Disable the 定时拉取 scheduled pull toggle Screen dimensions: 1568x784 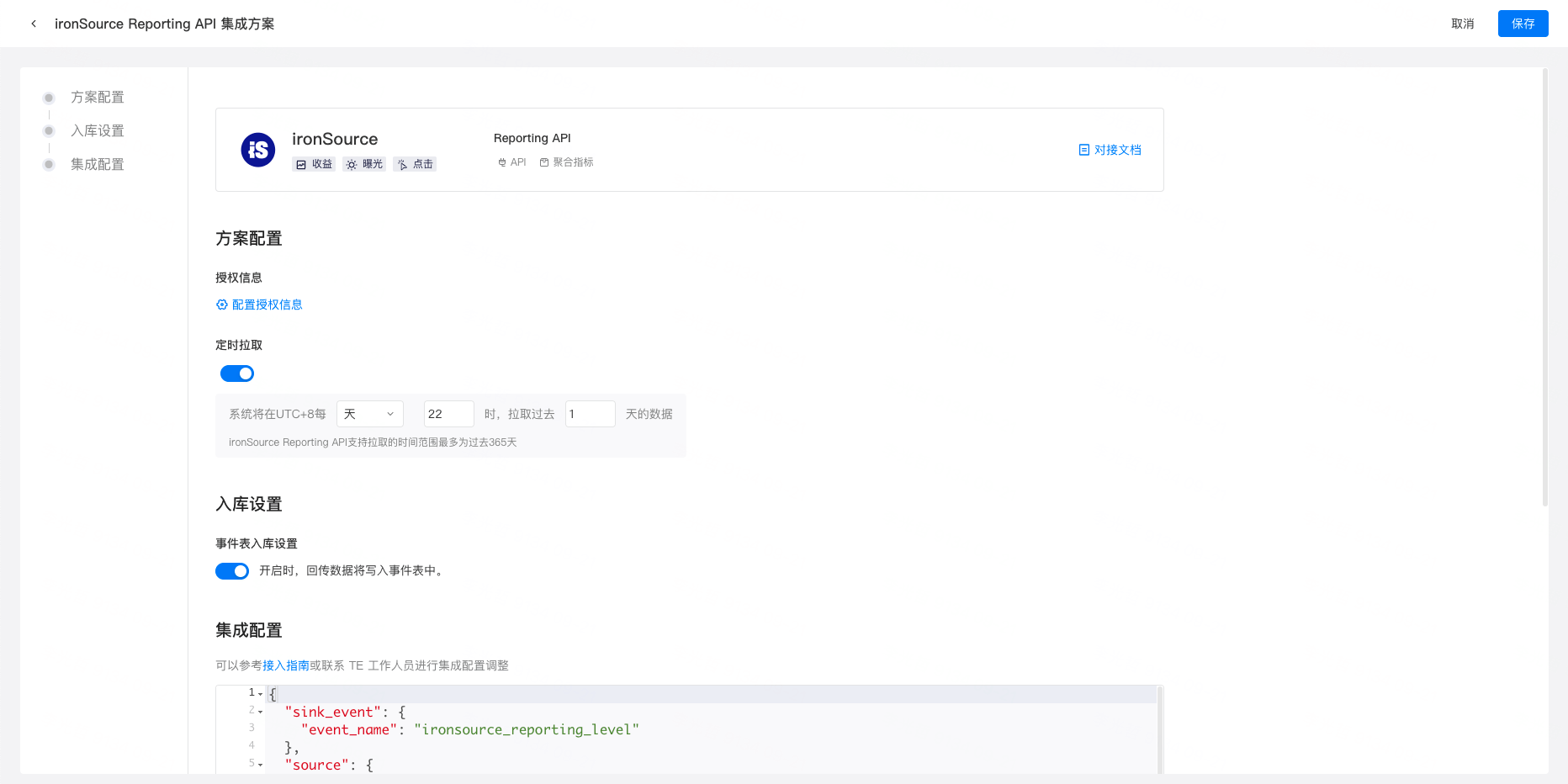click(236, 373)
